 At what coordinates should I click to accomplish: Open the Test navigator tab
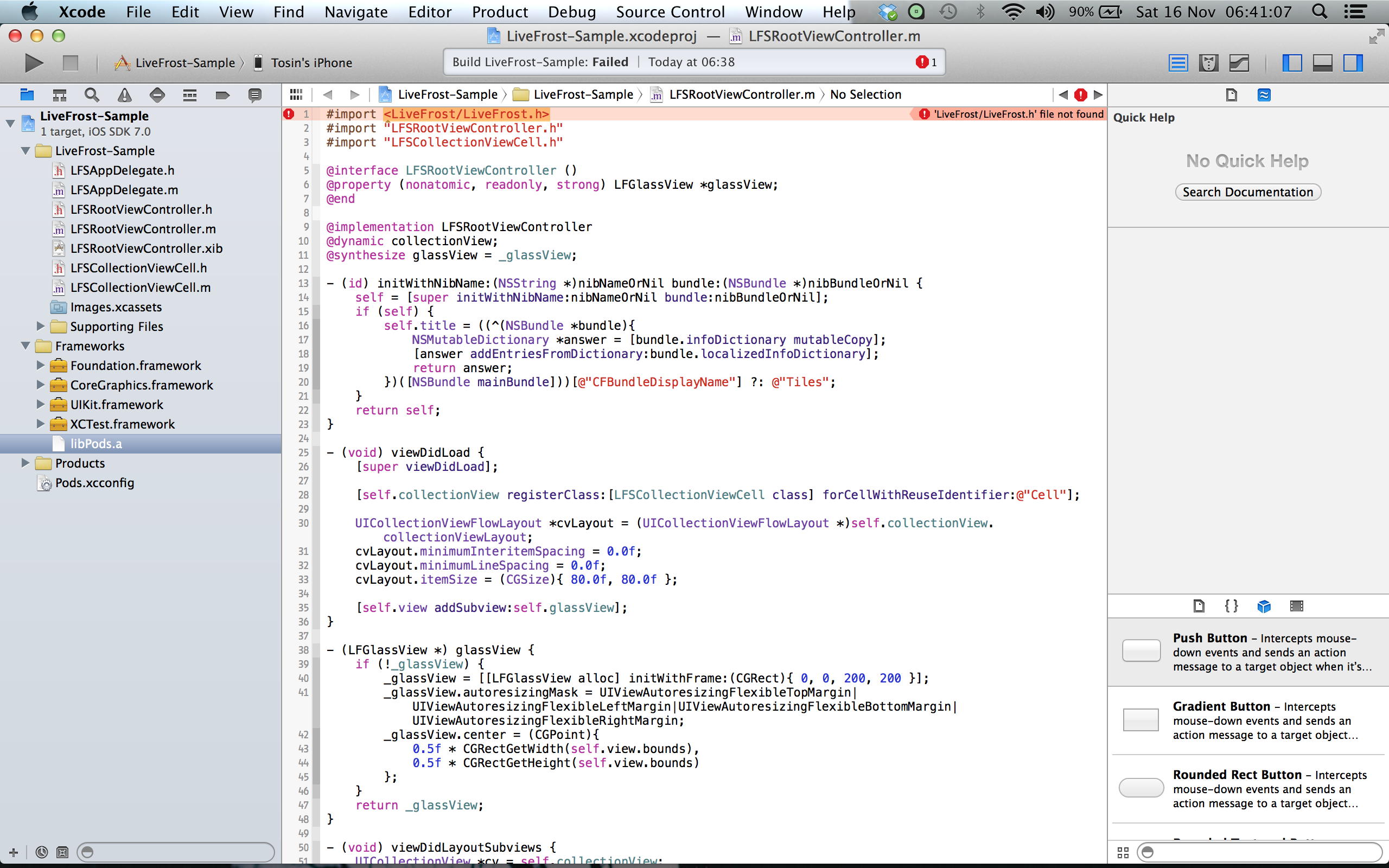click(157, 95)
